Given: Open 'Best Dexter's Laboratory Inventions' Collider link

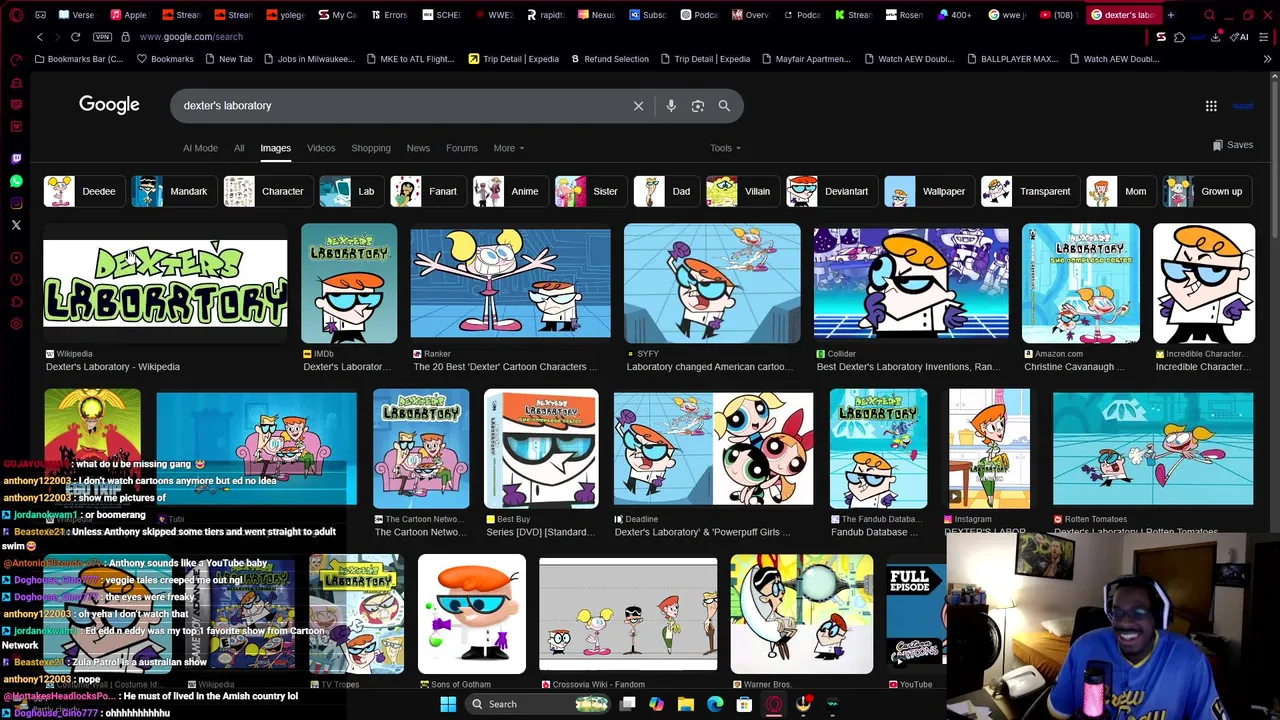Looking at the screenshot, I should tap(908, 367).
